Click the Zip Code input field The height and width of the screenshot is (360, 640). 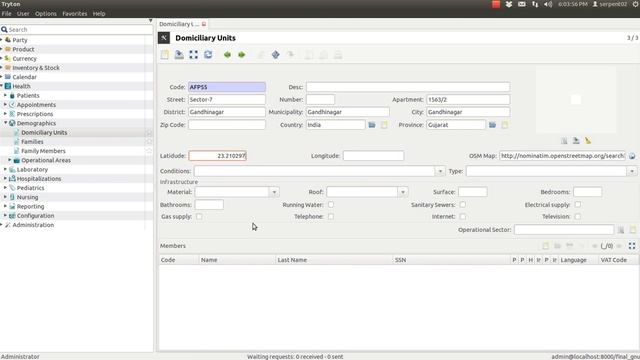227,125
